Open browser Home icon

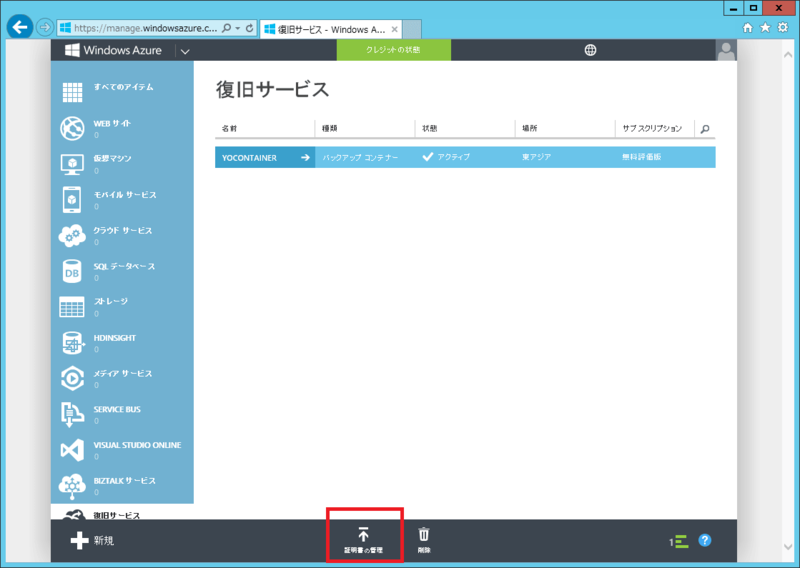tap(747, 28)
